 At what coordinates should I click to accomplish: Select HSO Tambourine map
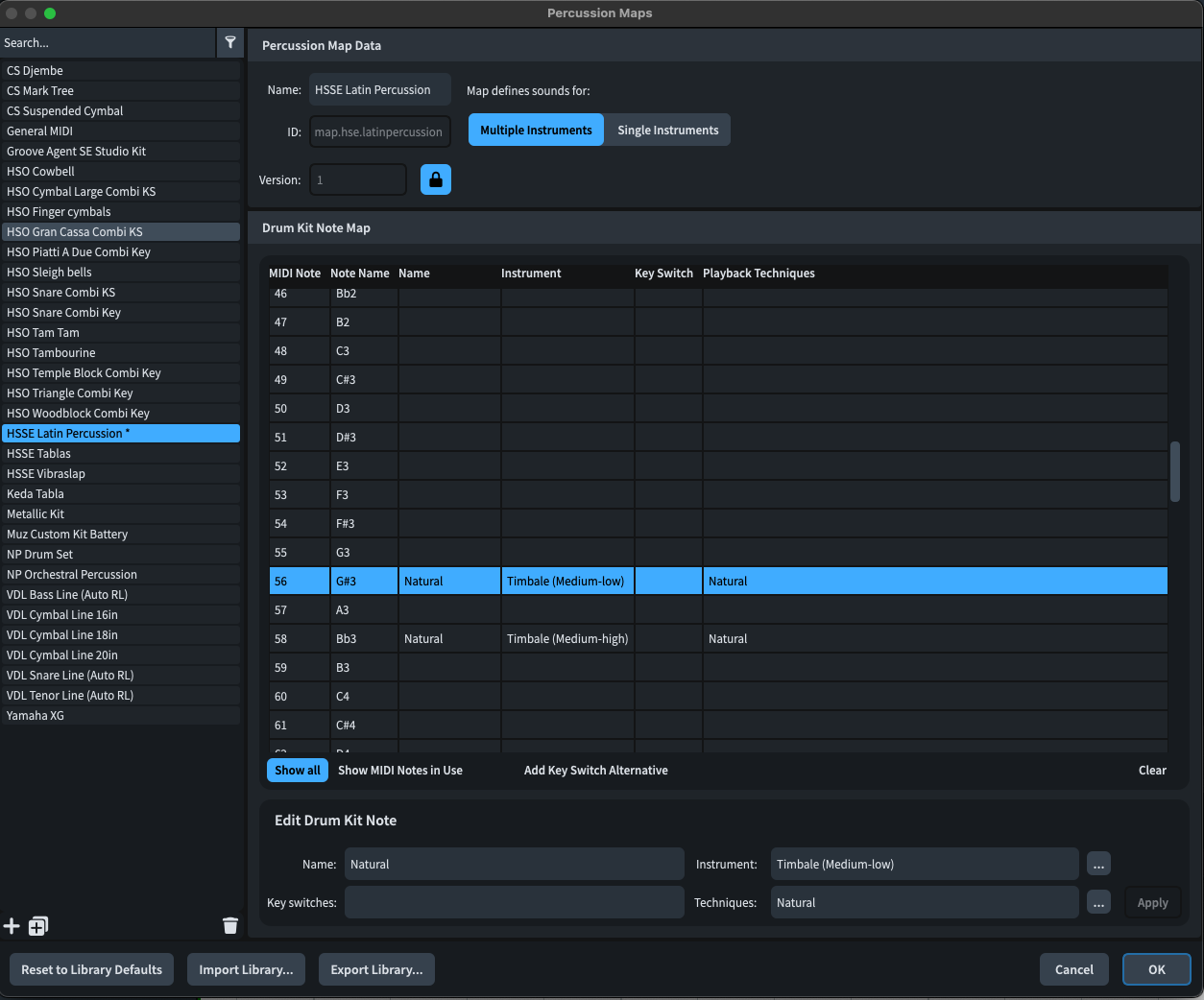click(x=120, y=352)
